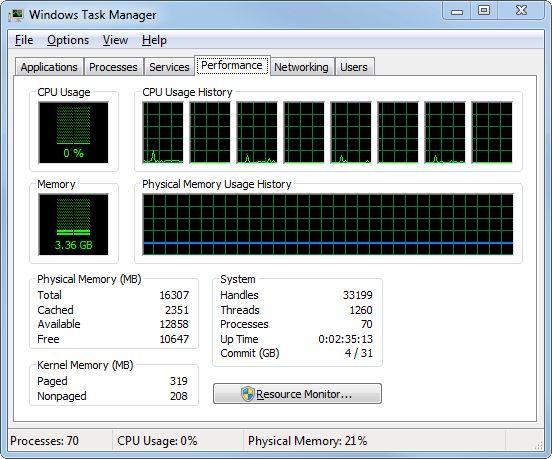Select the Performance tab
552x459 pixels.
pyautogui.click(x=232, y=65)
